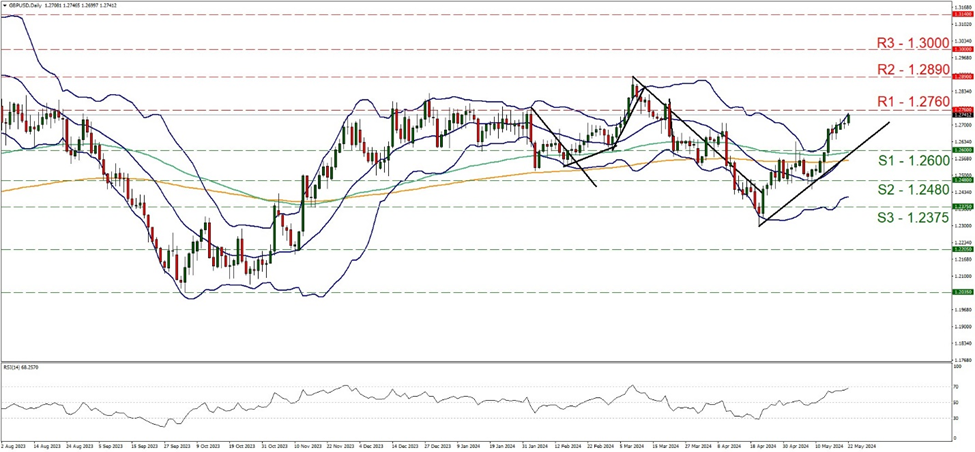Click the green 1.23750 price tag on axis

[961, 207]
